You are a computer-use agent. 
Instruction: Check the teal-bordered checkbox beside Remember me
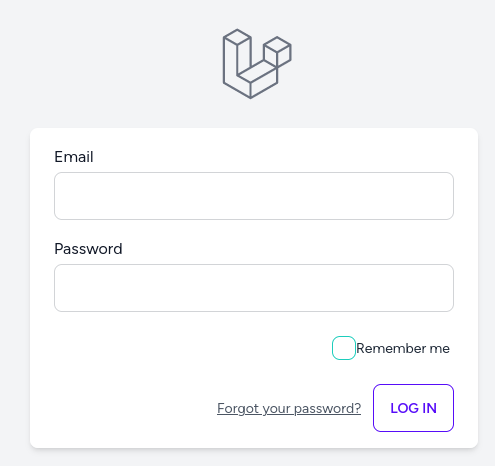[x=344, y=348]
